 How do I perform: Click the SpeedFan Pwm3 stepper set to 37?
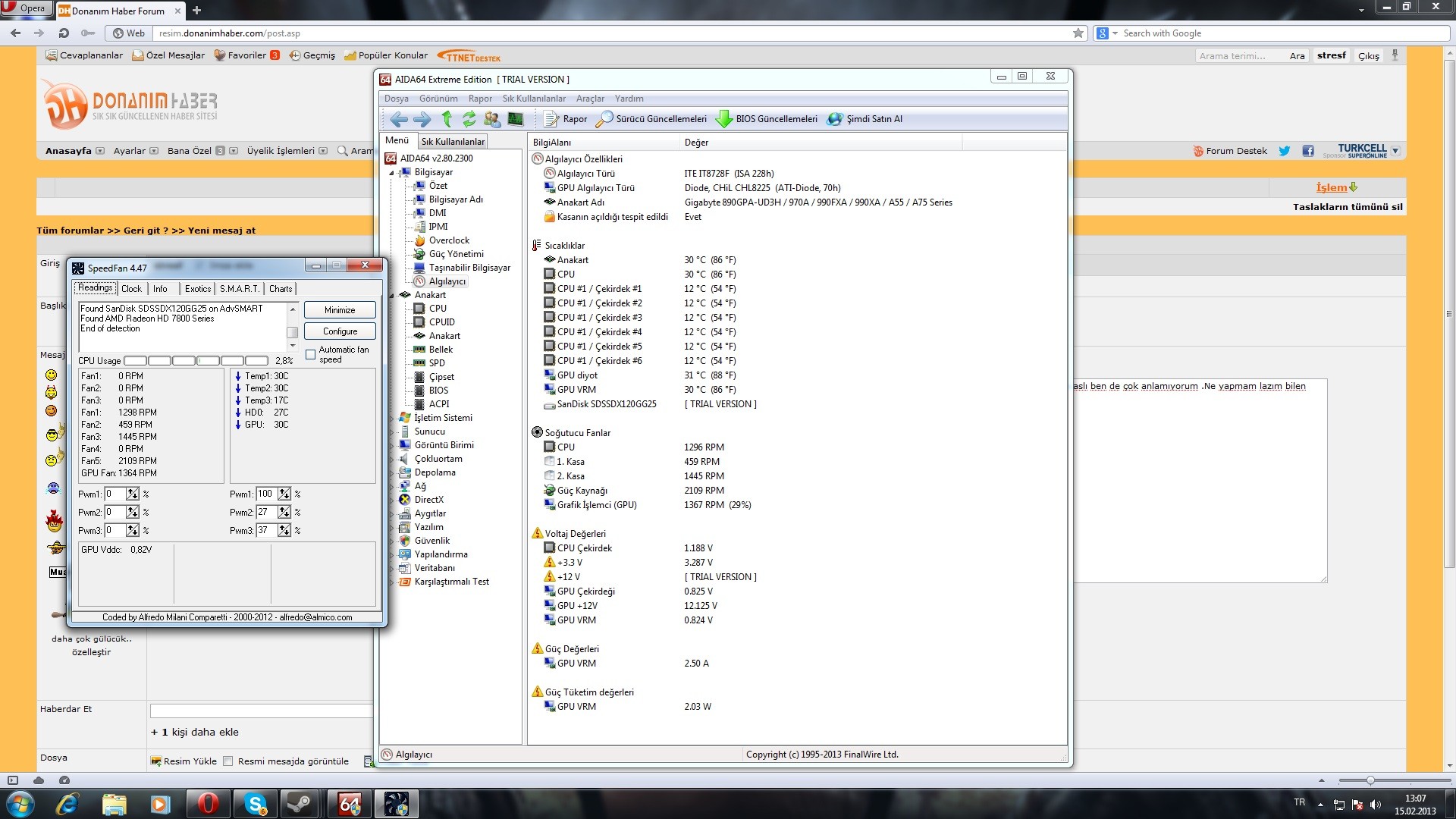click(284, 531)
